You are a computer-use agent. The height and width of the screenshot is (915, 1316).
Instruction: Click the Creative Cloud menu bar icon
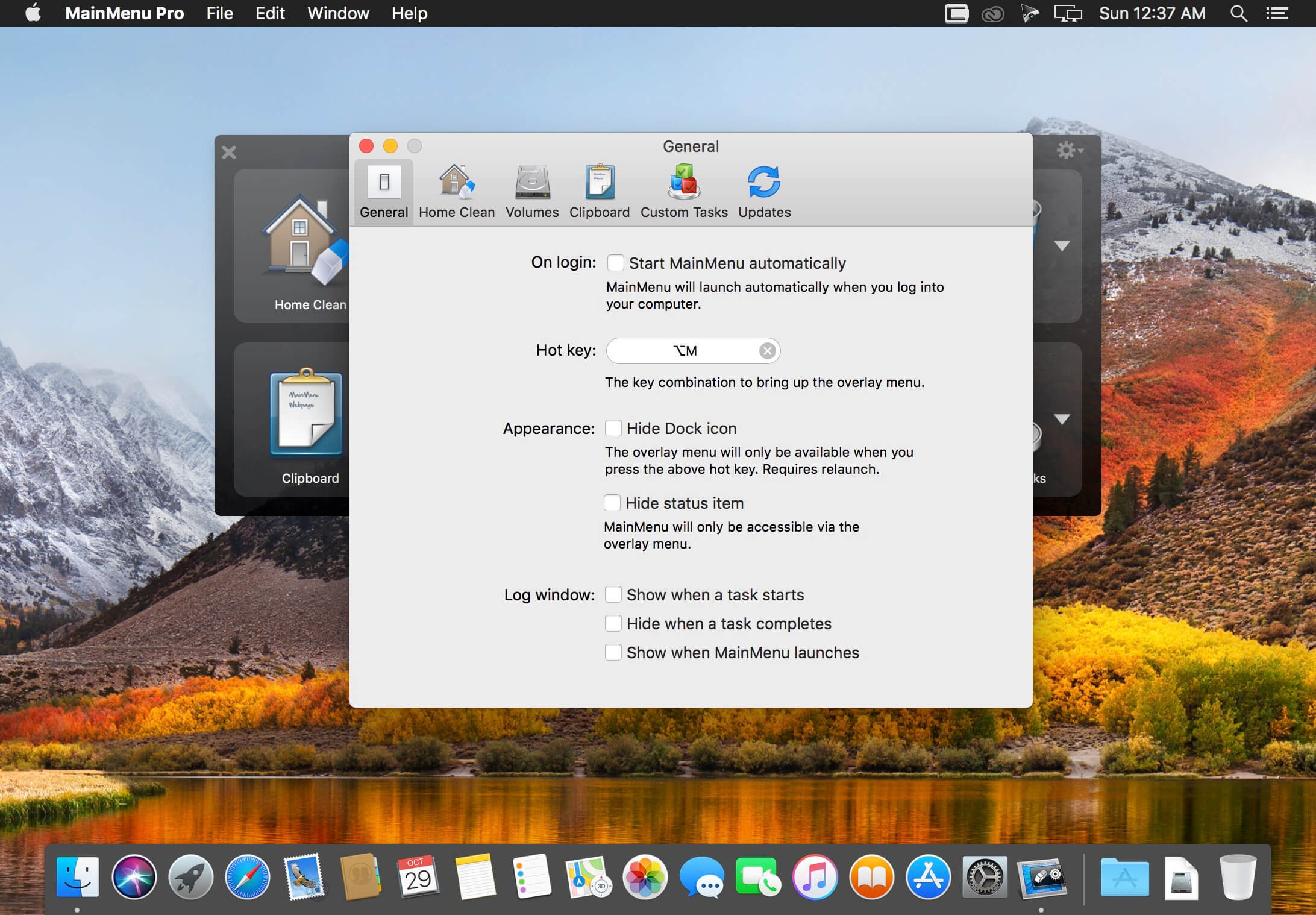click(992, 14)
